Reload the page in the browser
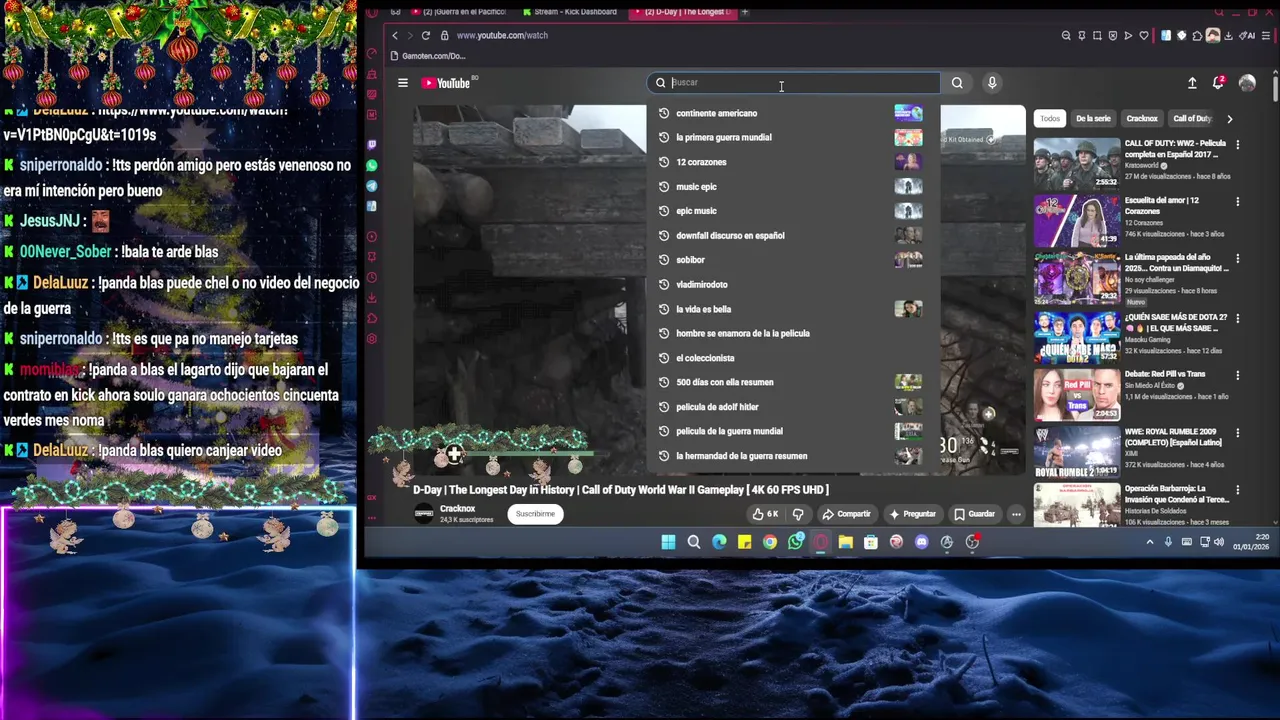Viewport: 1280px width, 720px height. pyautogui.click(x=426, y=35)
